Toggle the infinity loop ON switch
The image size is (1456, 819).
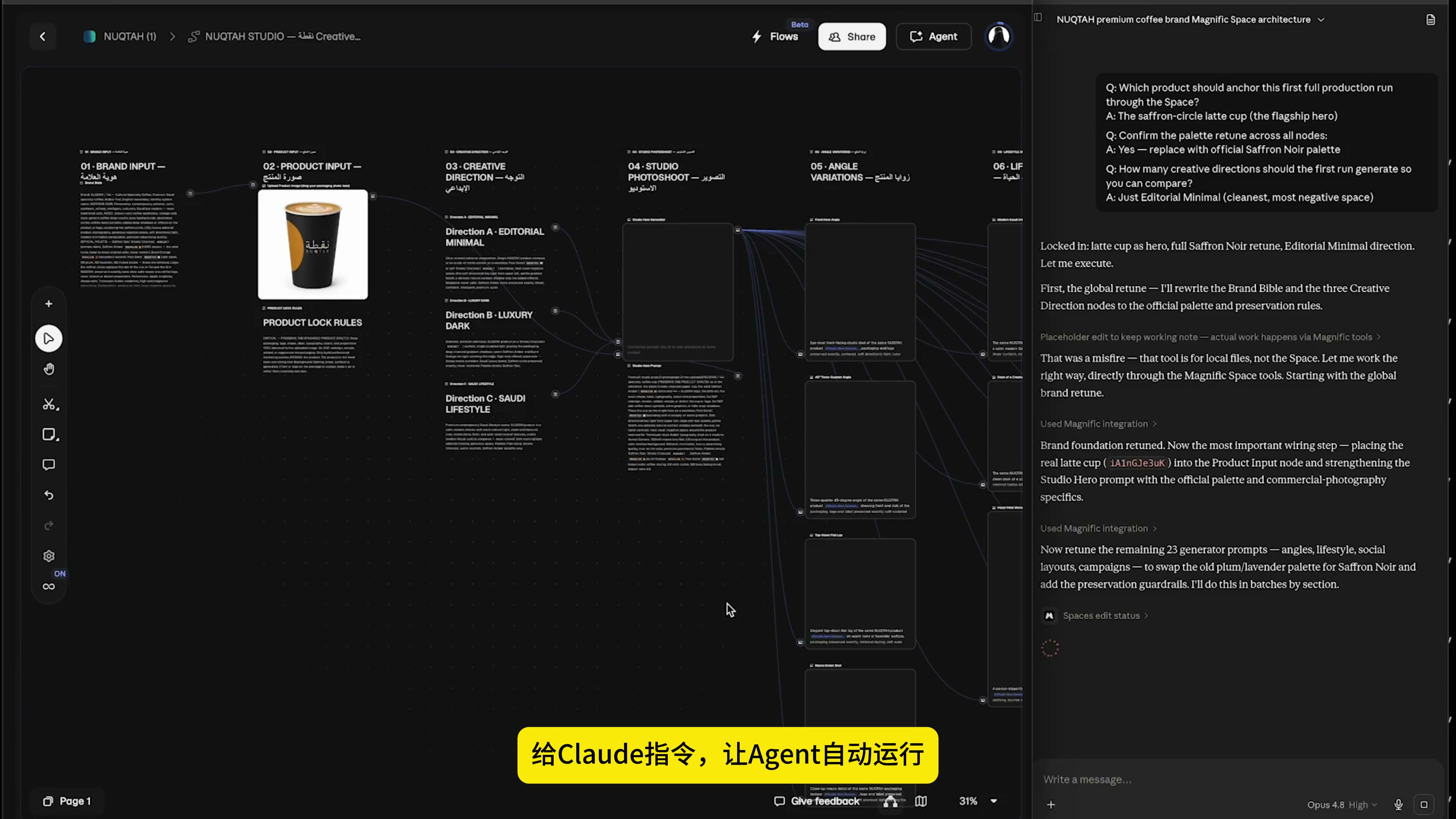(x=49, y=586)
